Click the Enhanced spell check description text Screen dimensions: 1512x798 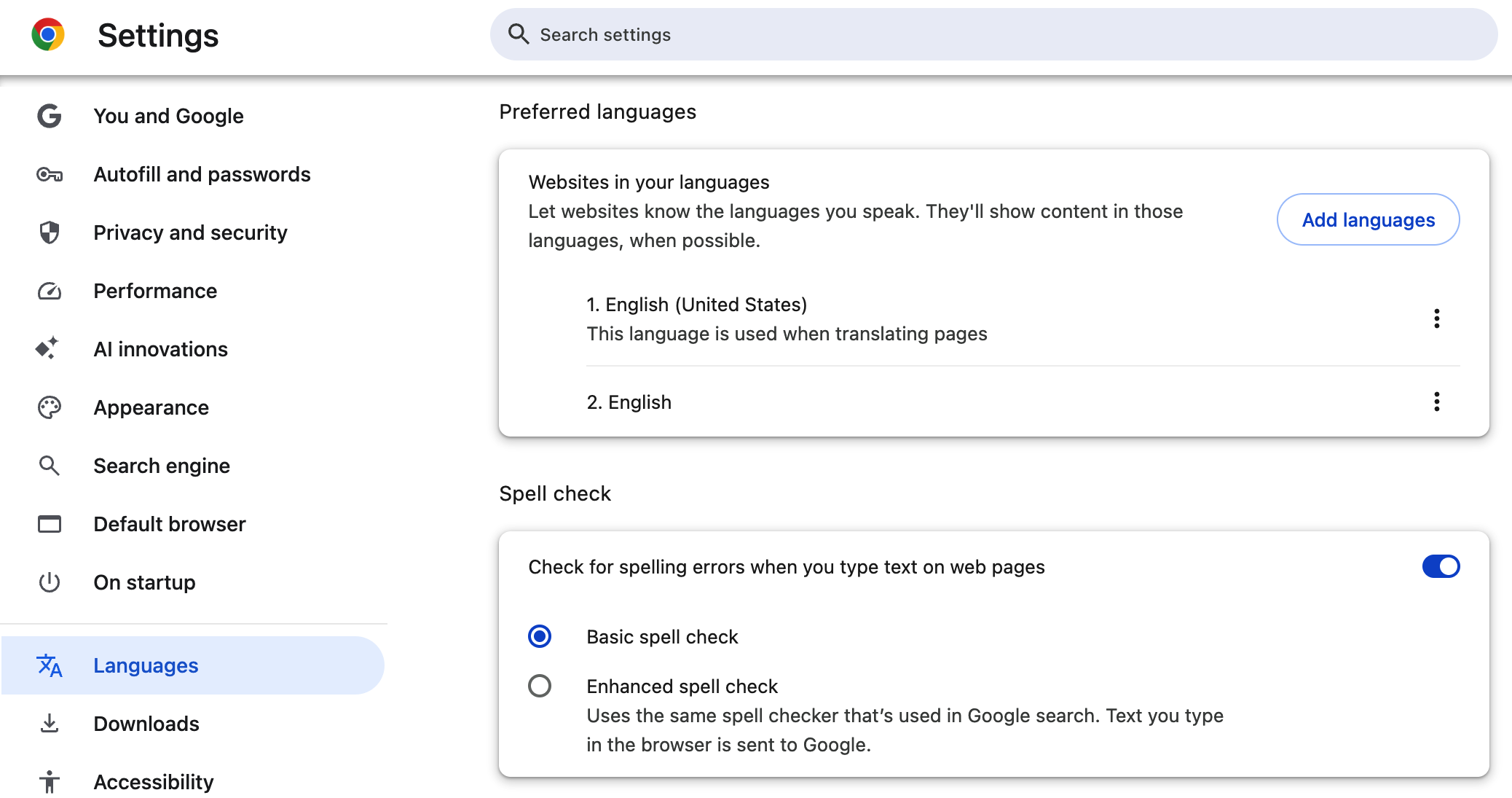(905, 730)
